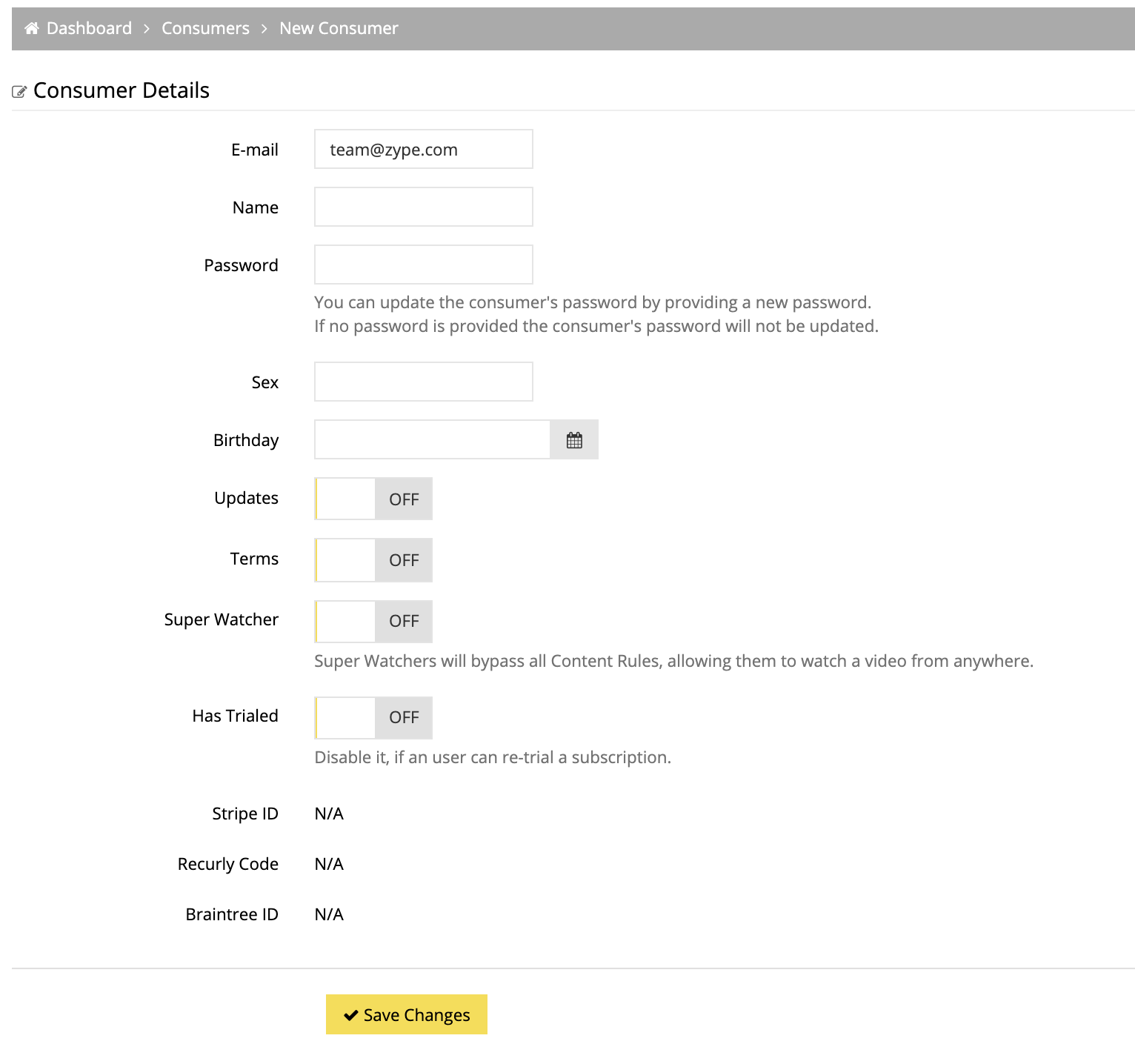Click the E-mail field label

(255, 150)
